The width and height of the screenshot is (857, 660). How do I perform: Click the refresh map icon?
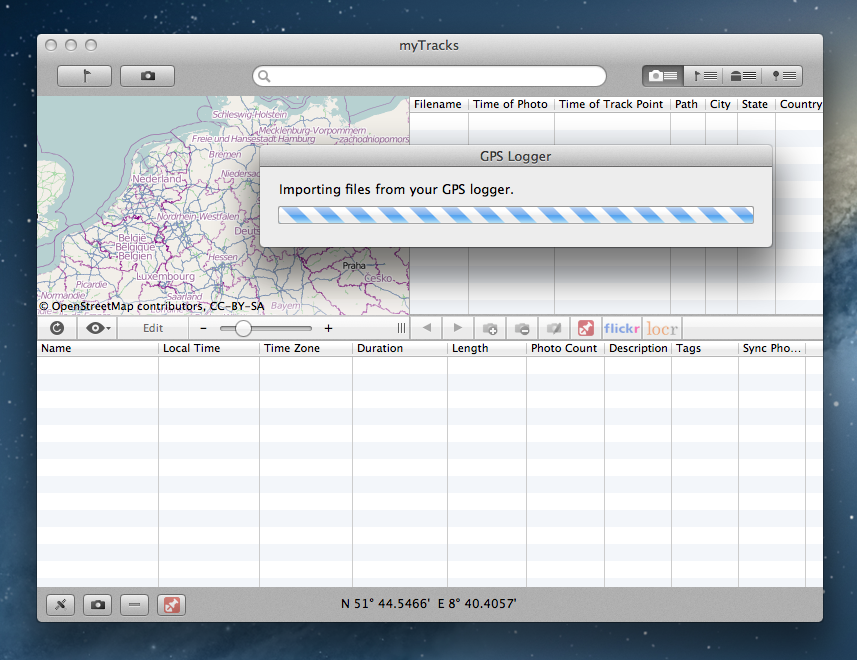pos(57,328)
